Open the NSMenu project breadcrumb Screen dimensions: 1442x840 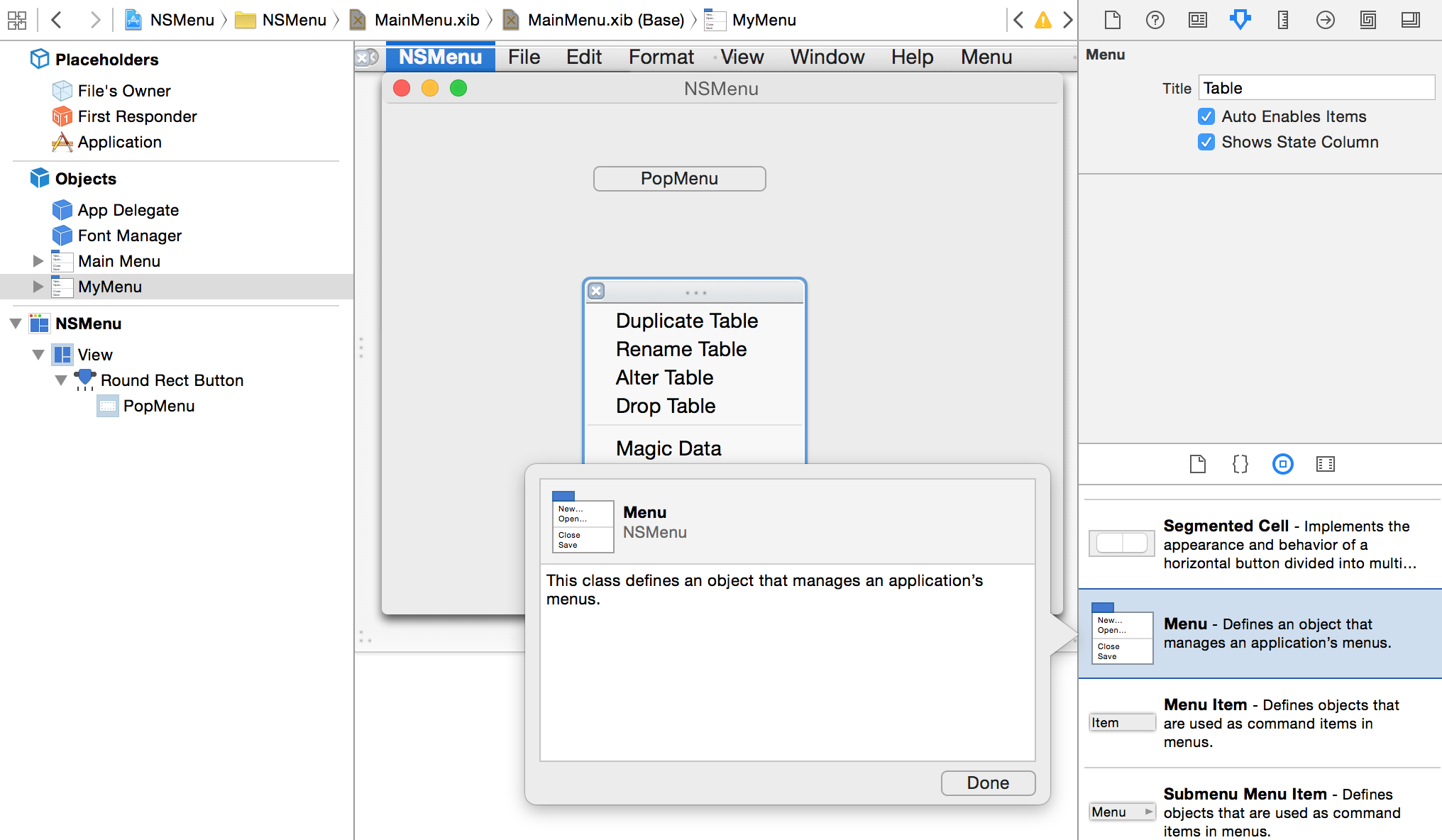click(x=170, y=20)
